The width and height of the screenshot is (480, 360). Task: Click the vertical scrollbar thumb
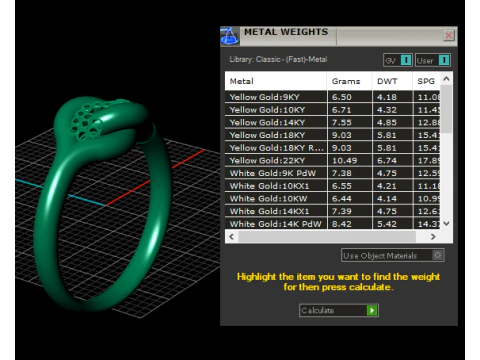[x=446, y=108]
